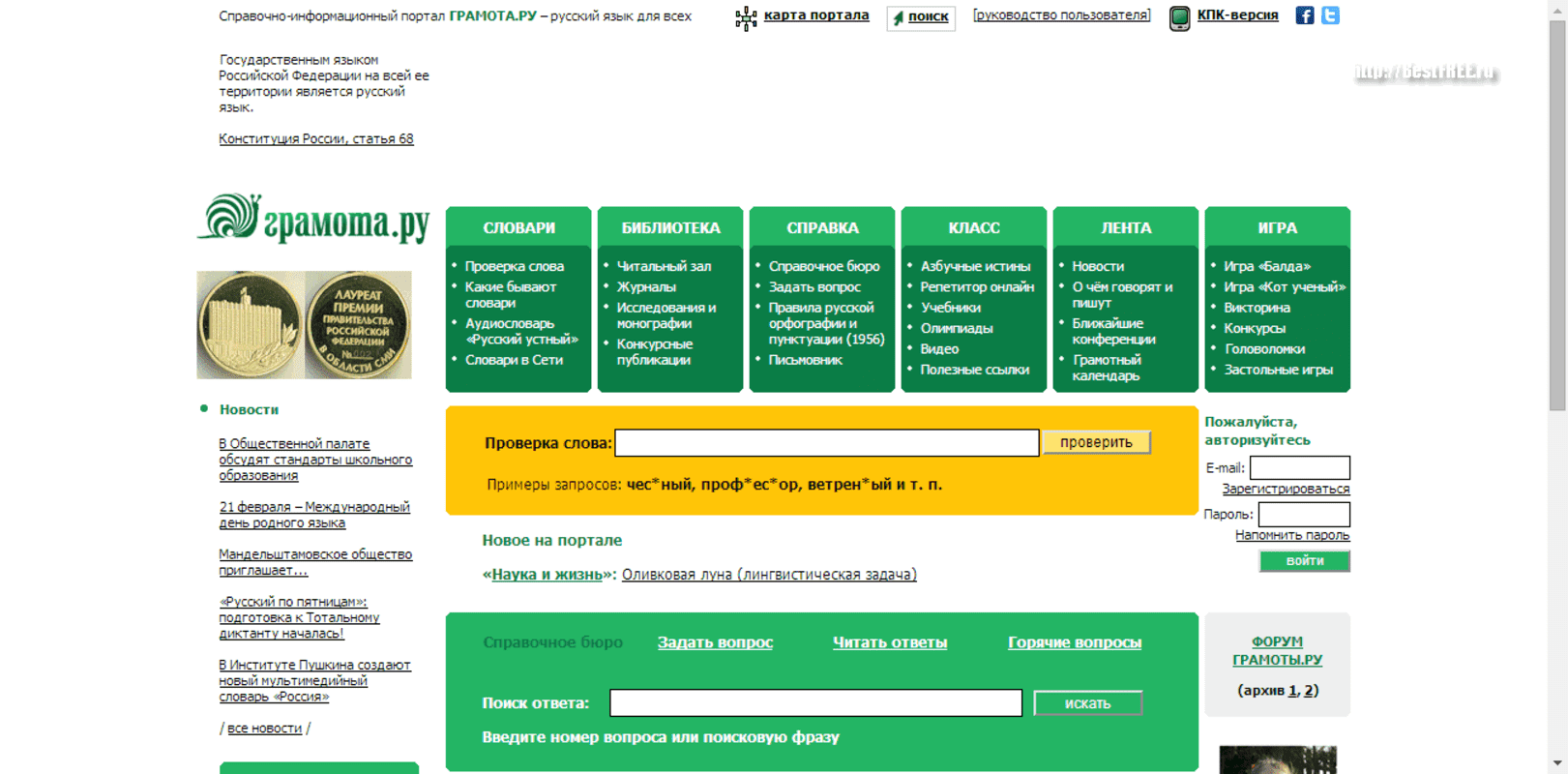Open Журналы in Библиотека
Viewport: 1568px width, 774px height.
(646, 286)
